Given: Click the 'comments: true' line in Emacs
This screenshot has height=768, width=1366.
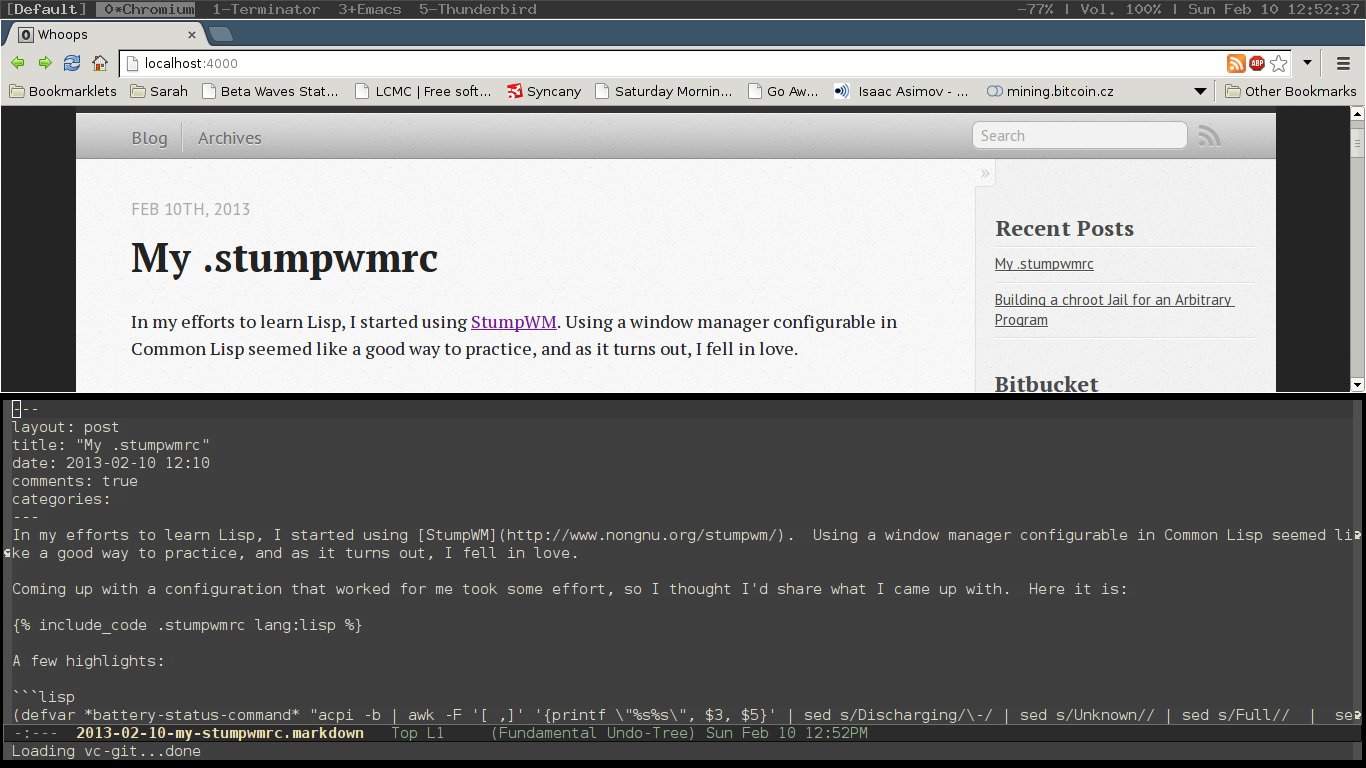Looking at the screenshot, I should pos(75,481).
